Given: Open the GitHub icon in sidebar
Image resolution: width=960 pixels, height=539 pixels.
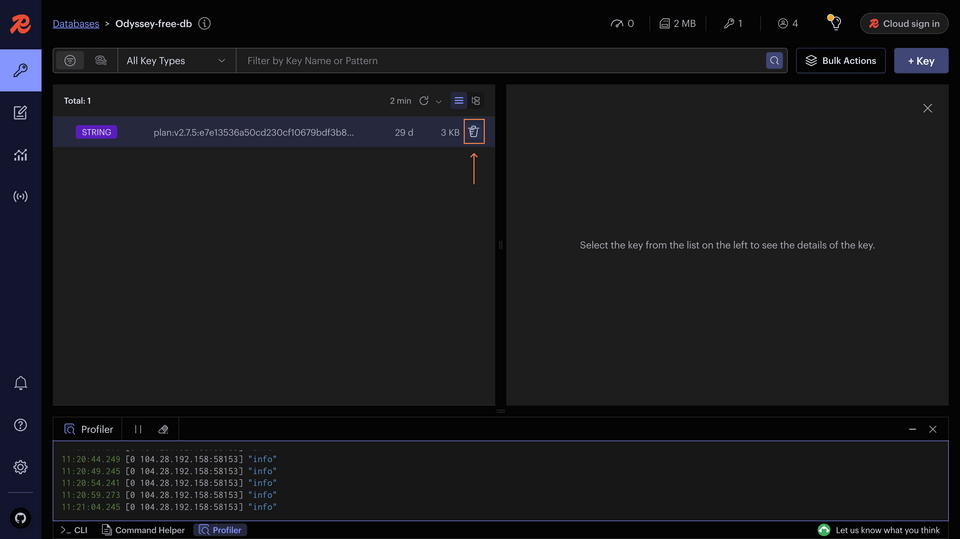Looking at the screenshot, I should coord(20,518).
